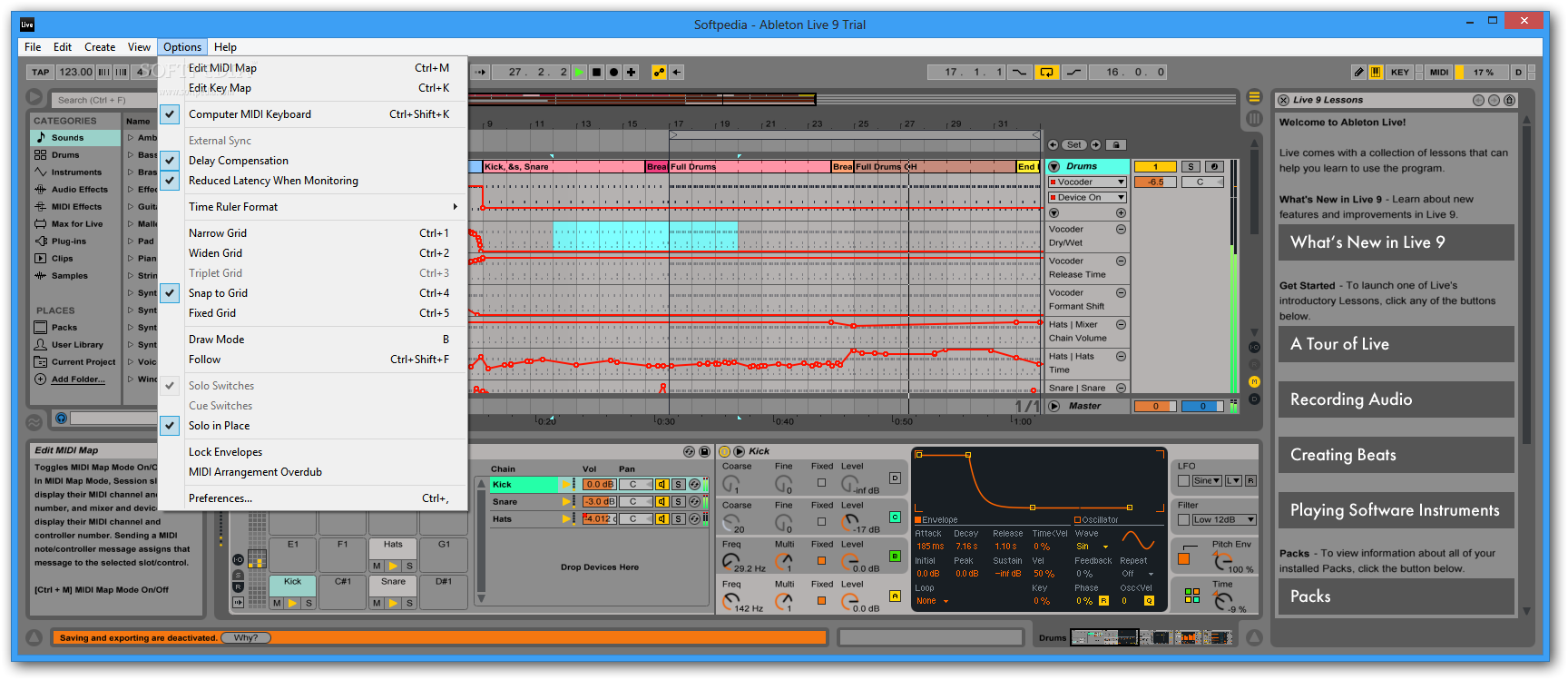The width and height of the screenshot is (1568, 680).
Task: Choose Edit MIDI Map menu entry
Action: 312,68
